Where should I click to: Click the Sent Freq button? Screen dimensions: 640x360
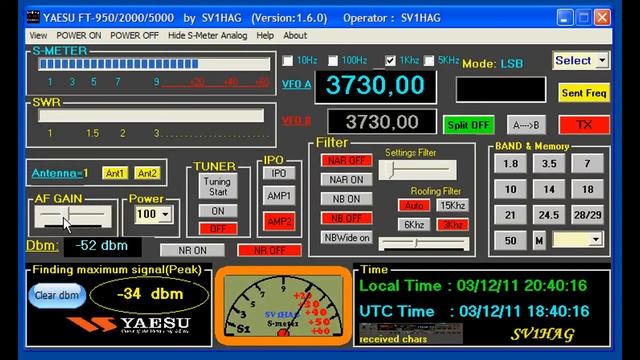584,93
